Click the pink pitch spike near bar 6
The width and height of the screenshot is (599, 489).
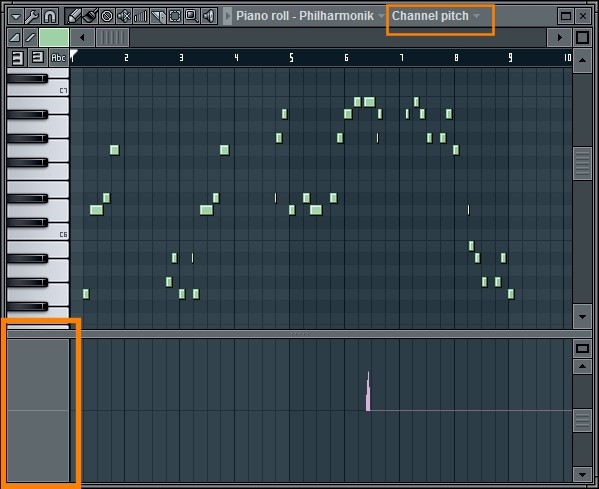(368, 392)
